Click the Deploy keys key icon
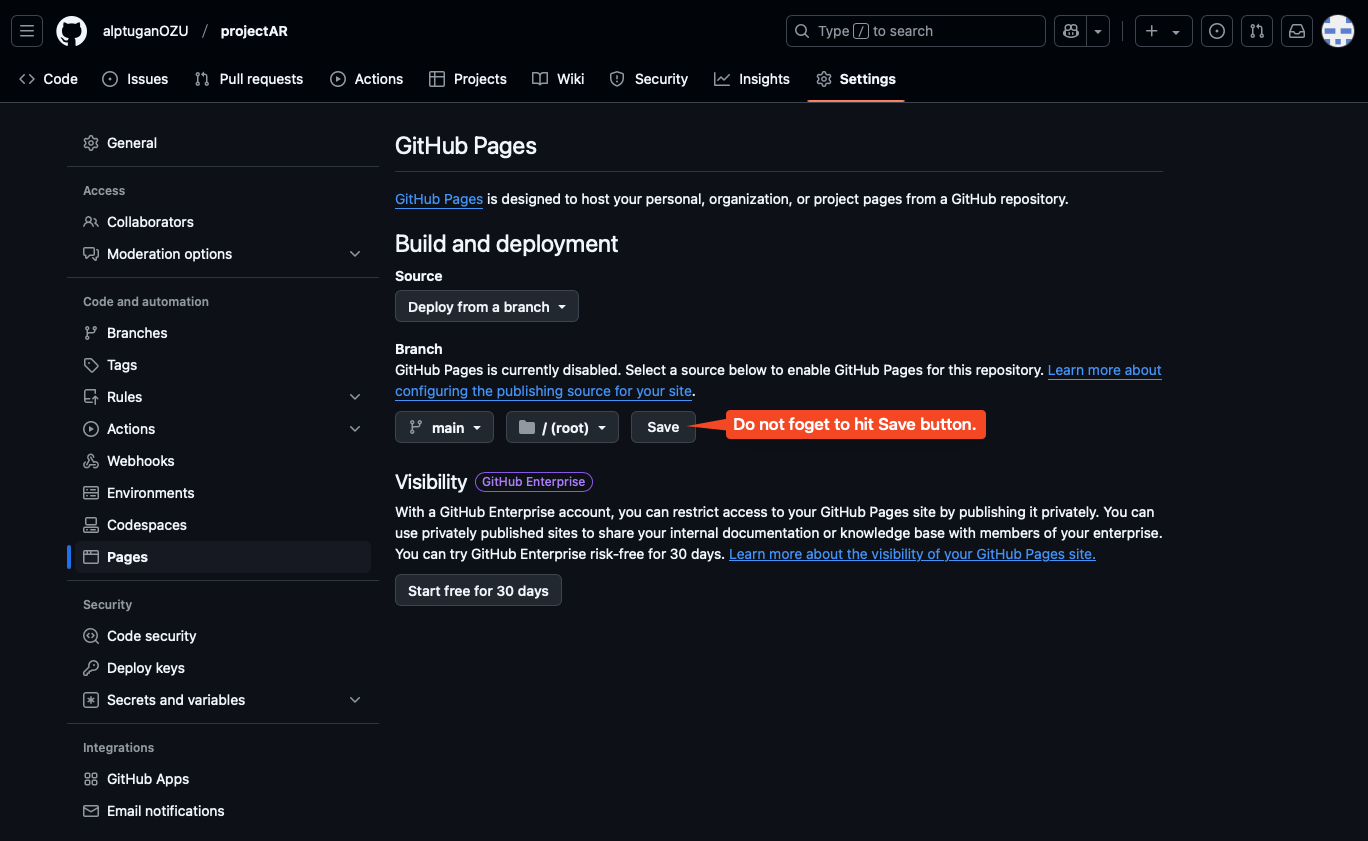 [x=91, y=668]
